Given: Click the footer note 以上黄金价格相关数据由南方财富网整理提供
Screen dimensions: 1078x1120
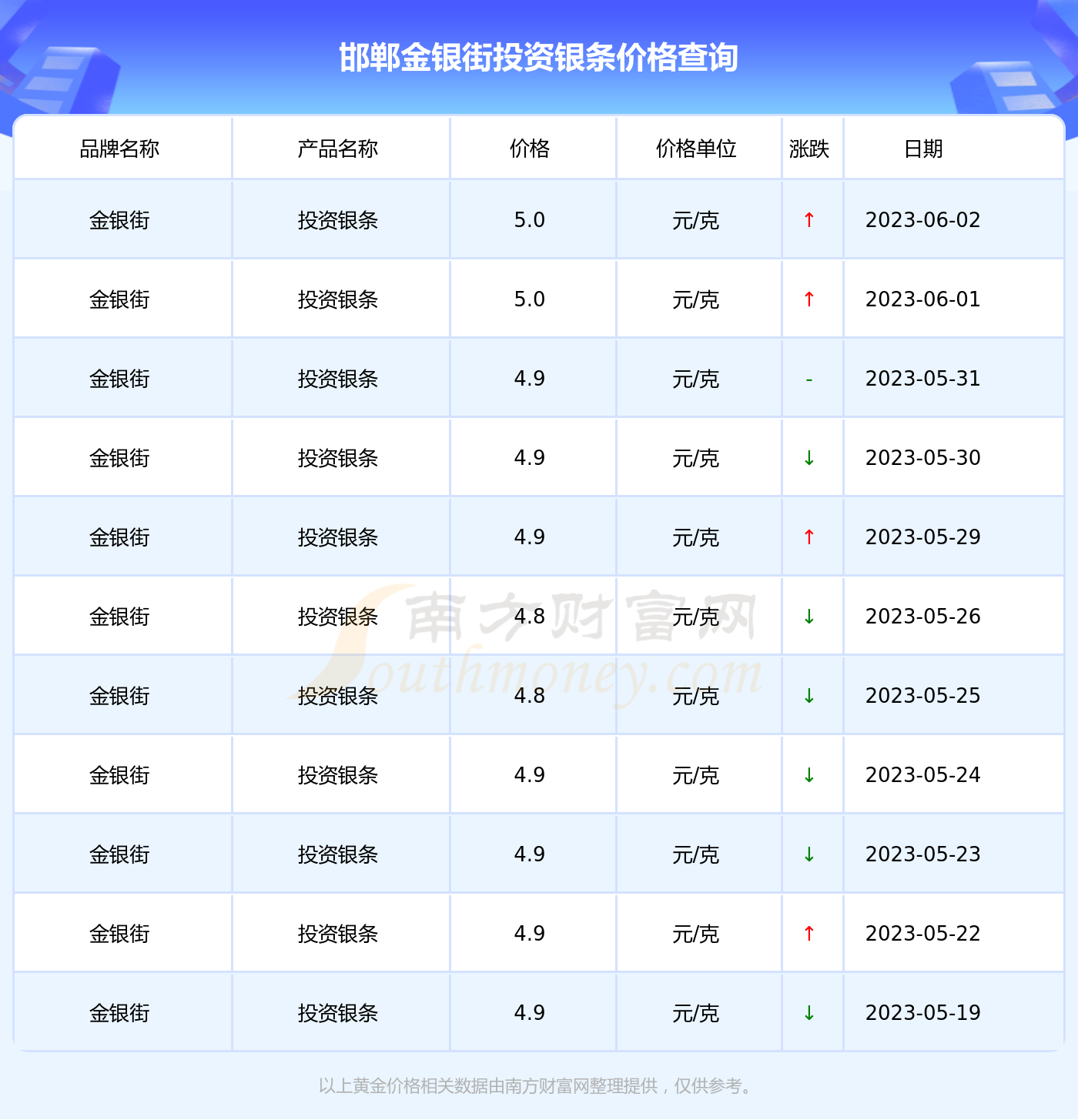Looking at the screenshot, I should (488, 1086).
